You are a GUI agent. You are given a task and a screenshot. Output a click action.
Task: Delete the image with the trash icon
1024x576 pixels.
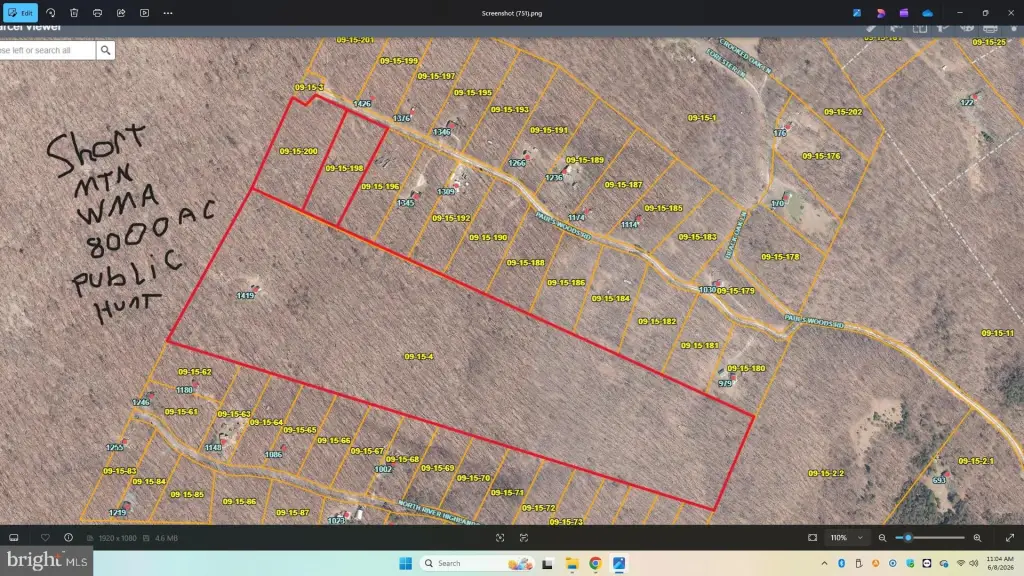point(74,12)
